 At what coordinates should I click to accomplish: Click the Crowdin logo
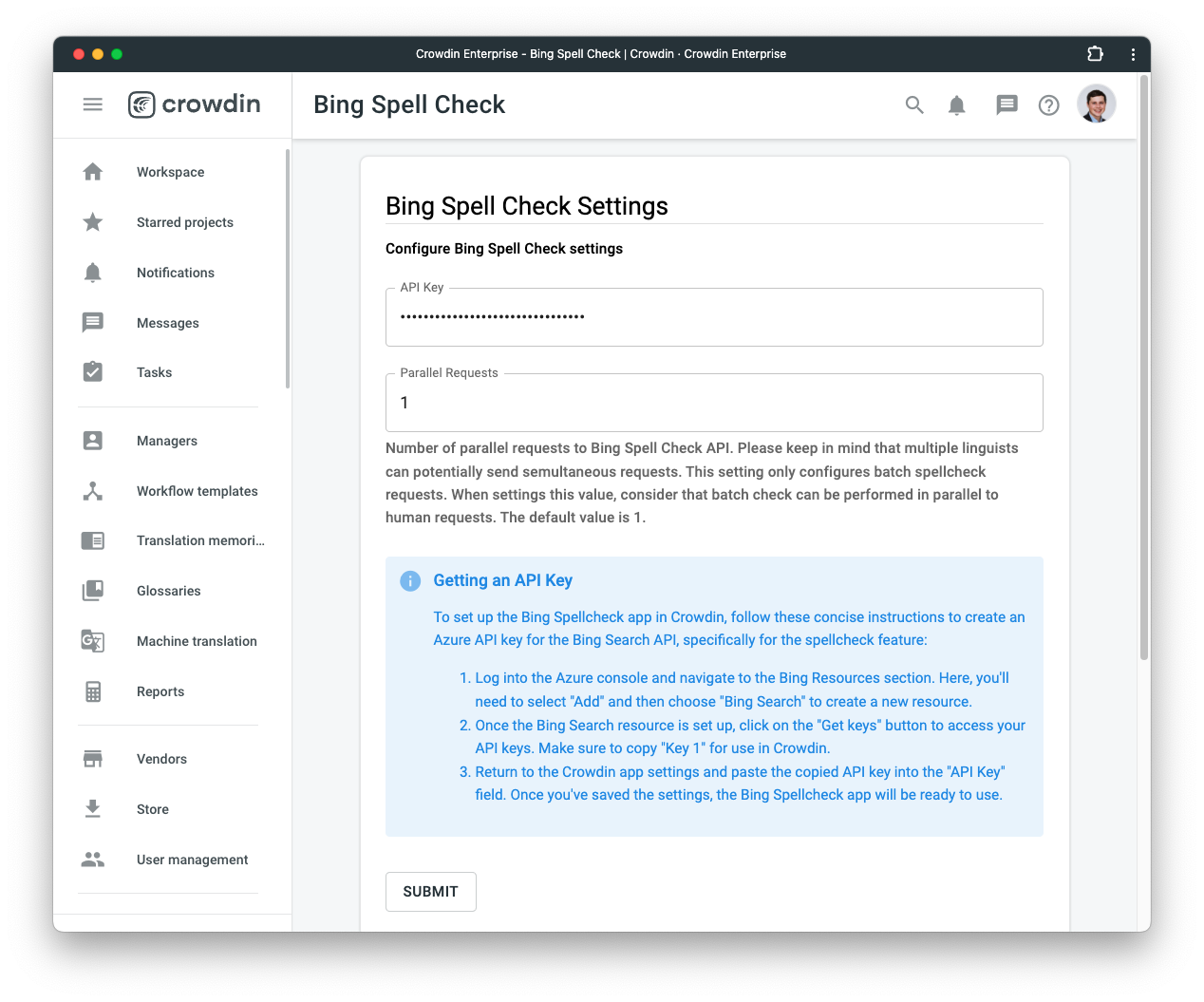[194, 104]
